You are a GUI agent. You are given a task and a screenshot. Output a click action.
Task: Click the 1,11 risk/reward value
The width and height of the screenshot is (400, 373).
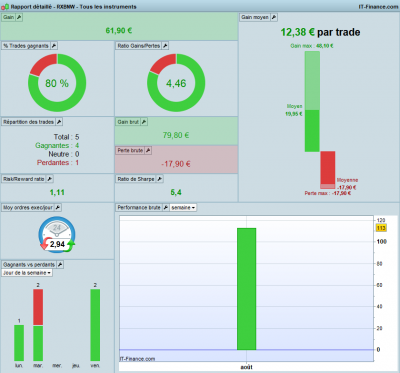tap(57, 192)
